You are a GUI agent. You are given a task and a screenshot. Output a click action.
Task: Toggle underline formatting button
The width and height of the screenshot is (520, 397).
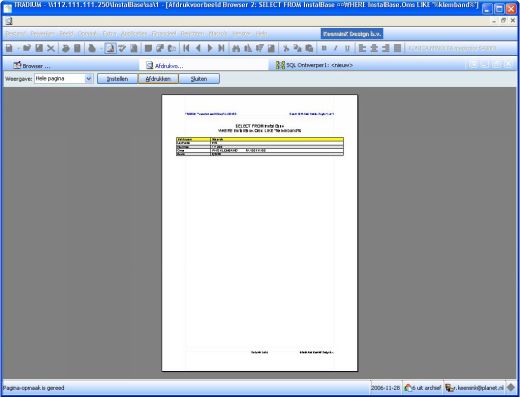347,48
